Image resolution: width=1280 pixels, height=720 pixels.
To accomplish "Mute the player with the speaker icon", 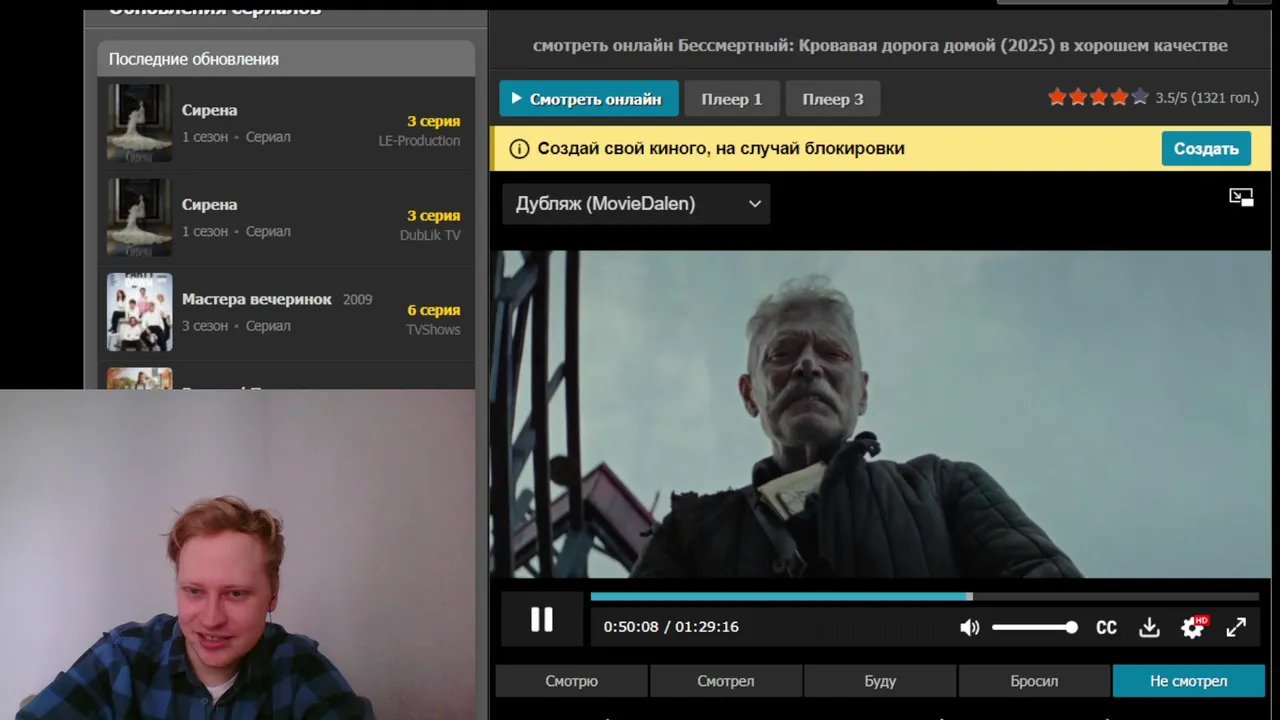I will click(x=969, y=627).
